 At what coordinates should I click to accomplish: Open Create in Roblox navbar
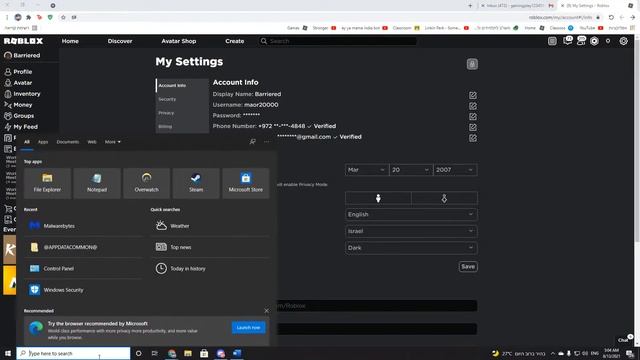click(235, 41)
